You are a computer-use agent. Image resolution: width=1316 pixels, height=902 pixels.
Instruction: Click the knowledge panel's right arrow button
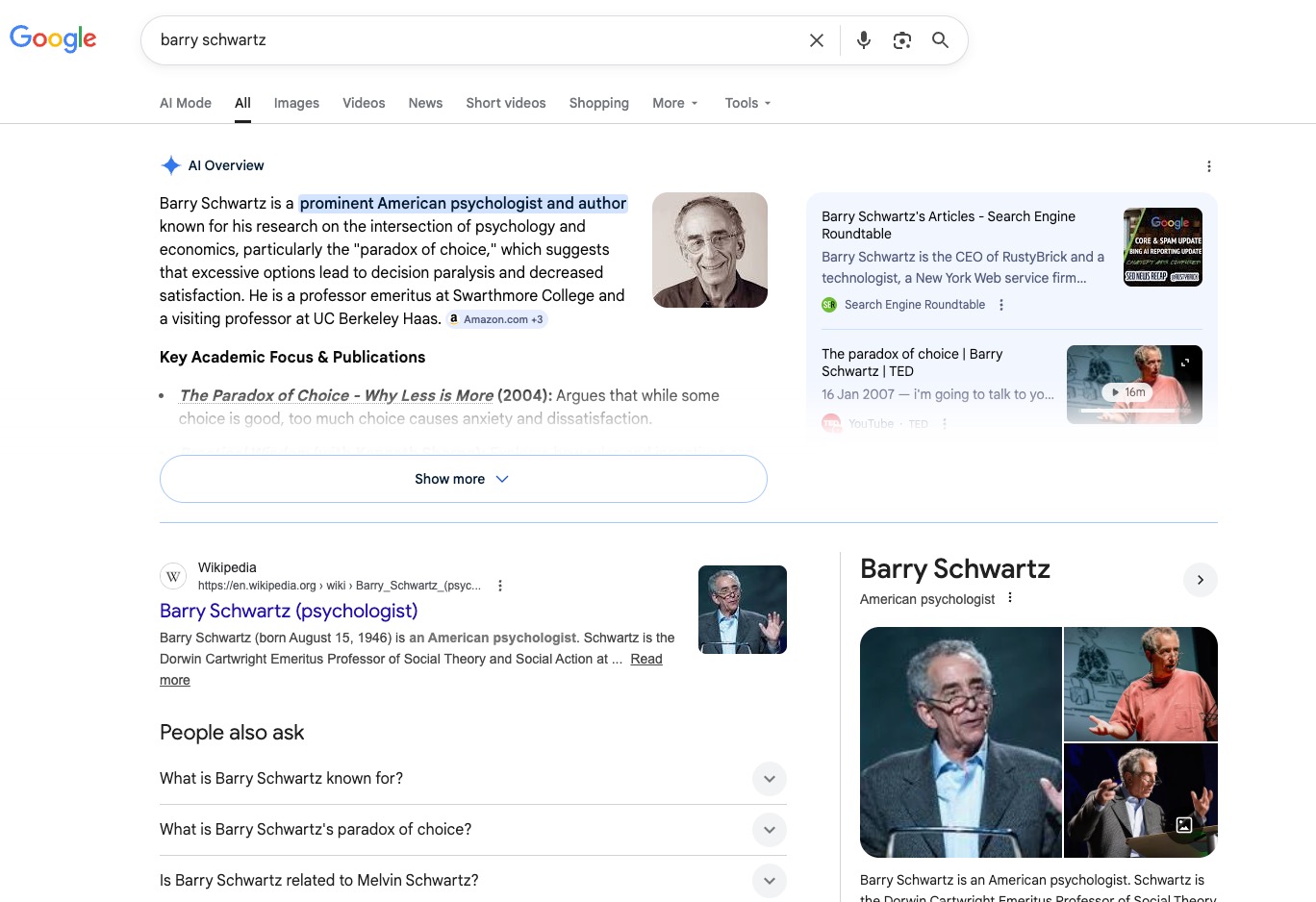[1200, 580]
